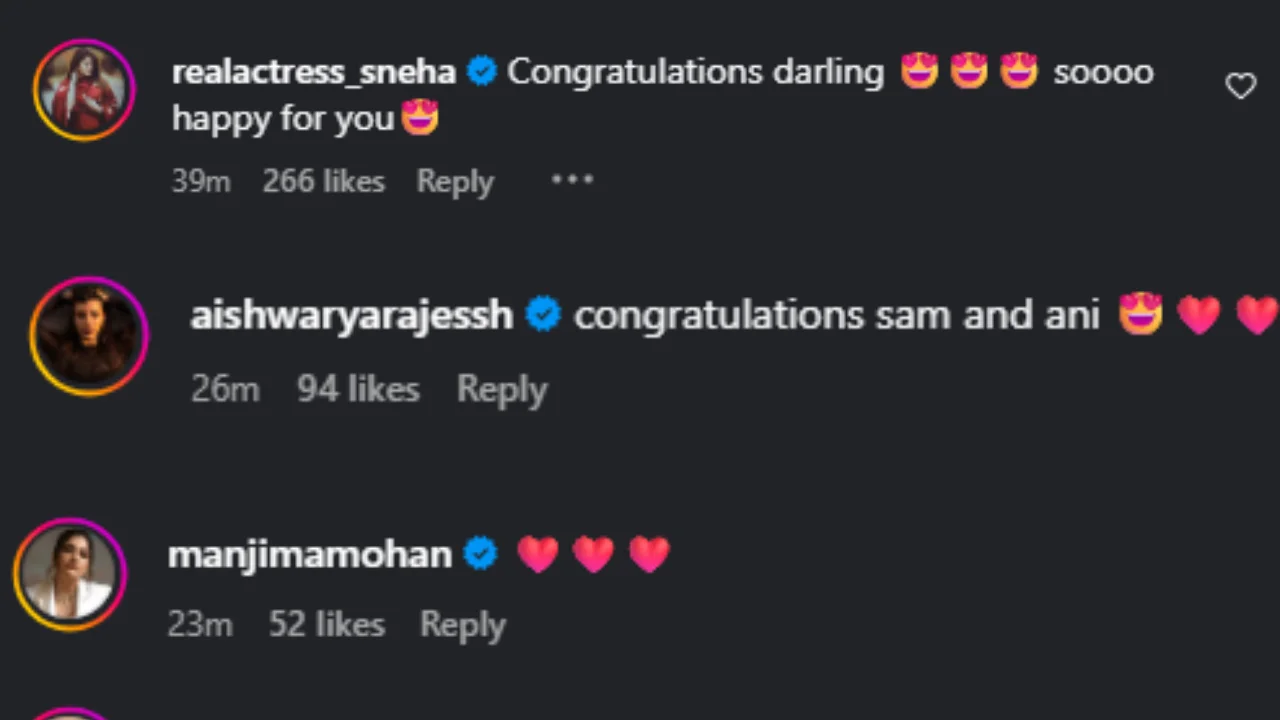Open realactress_sneha's profile picture
This screenshot has width=1280, height=720.
[84, 88]
